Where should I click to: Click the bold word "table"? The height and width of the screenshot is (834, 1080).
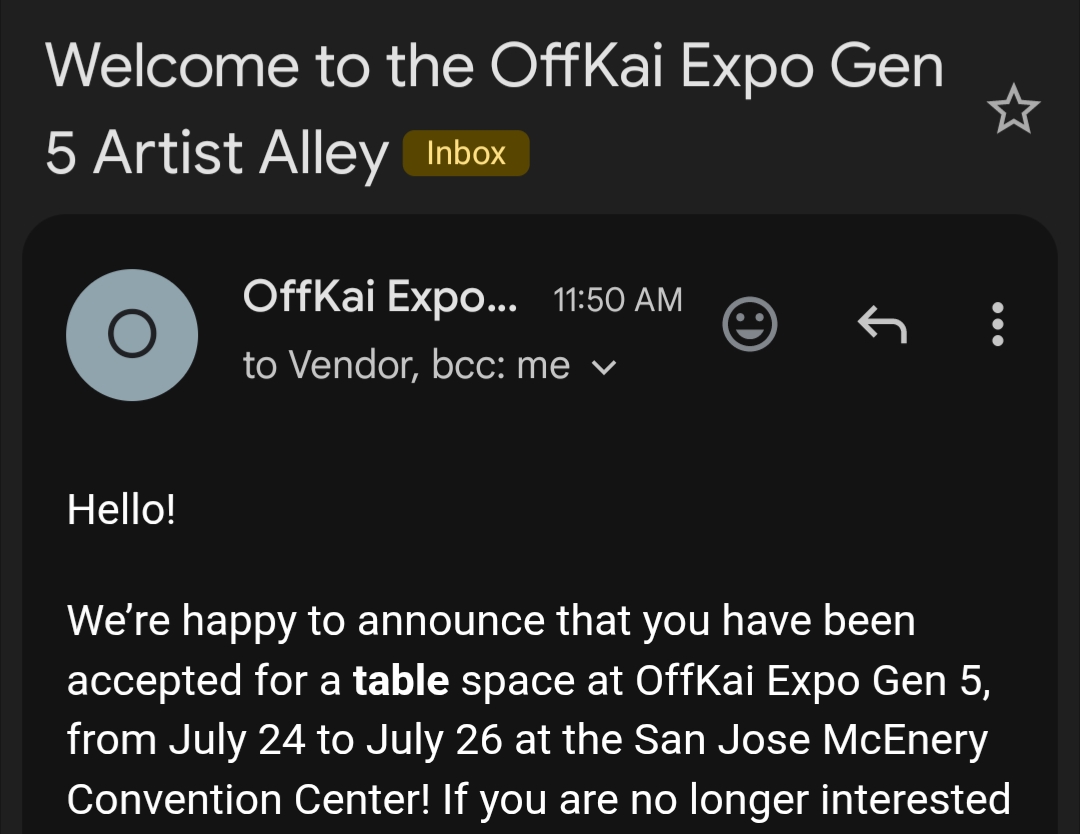401,681
